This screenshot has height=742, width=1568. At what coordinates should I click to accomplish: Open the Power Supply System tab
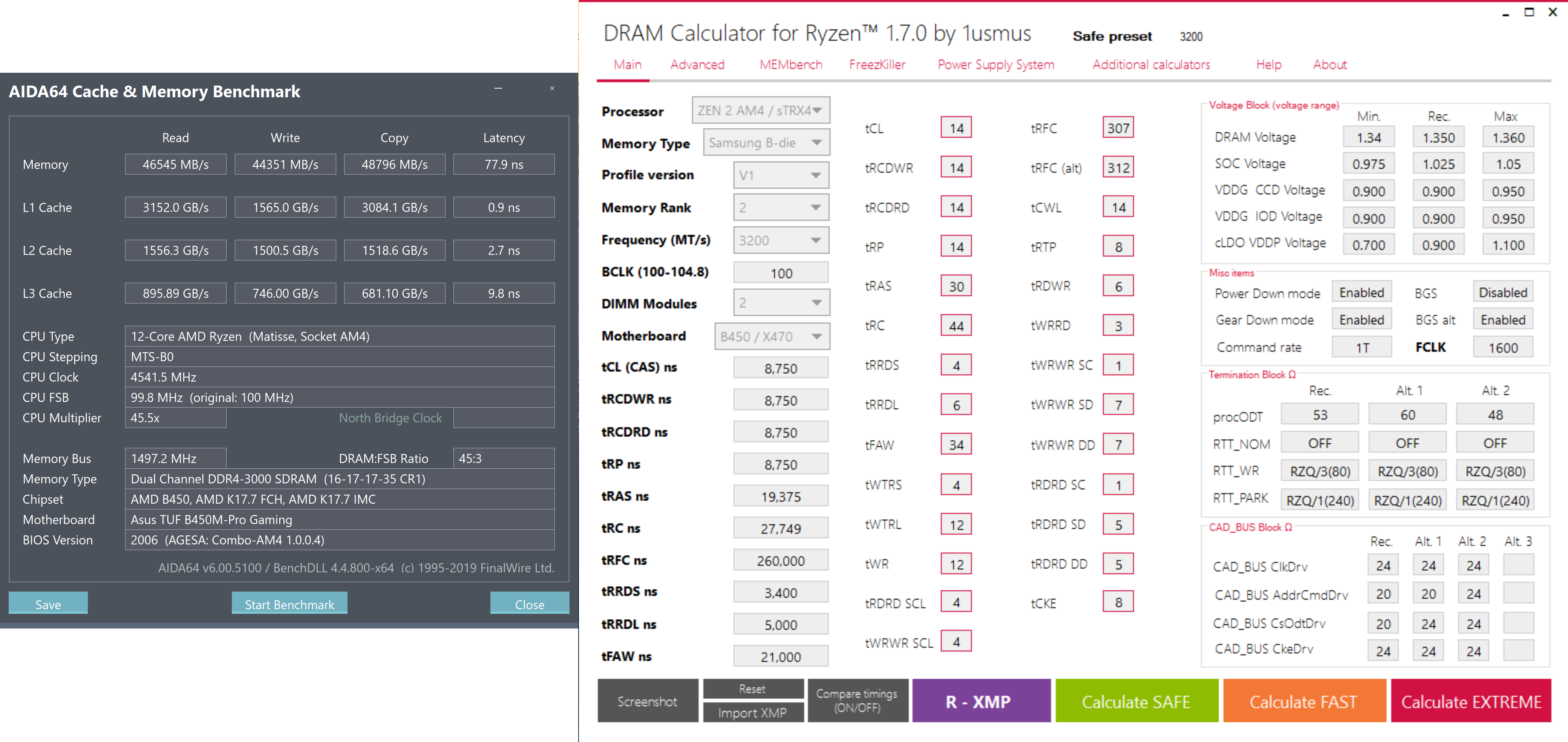[995, 64]
